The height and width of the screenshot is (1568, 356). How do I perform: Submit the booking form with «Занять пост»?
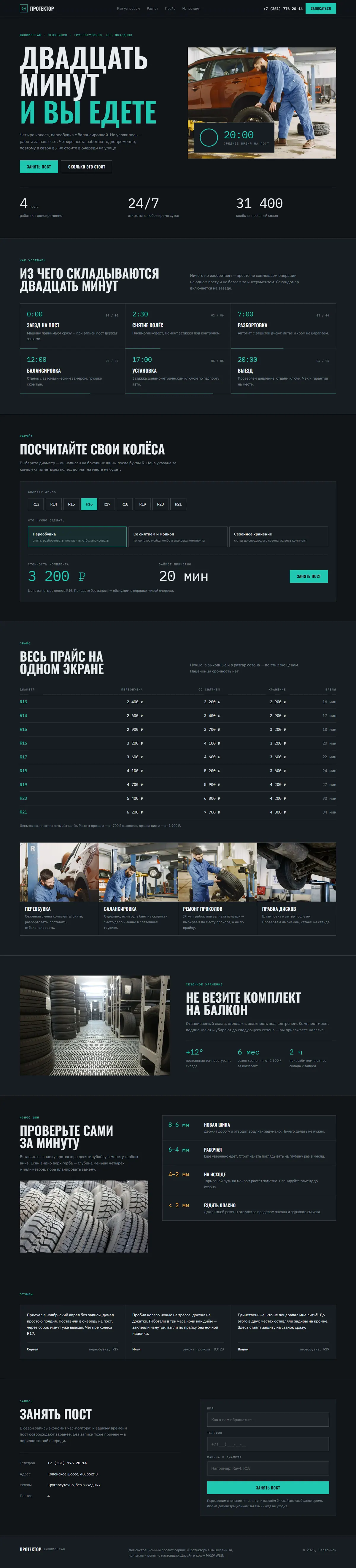coord(268,1488)
